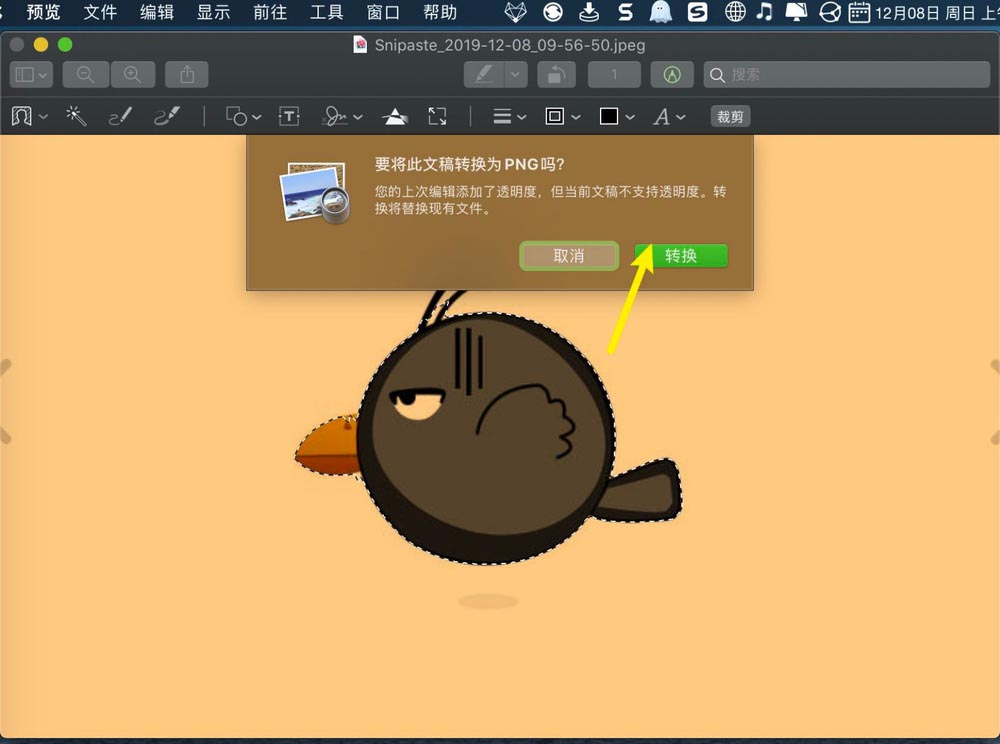This screenshot has height=744, width=1000.
Task: Open the Shapes tool menu
Action: (243, 116)
